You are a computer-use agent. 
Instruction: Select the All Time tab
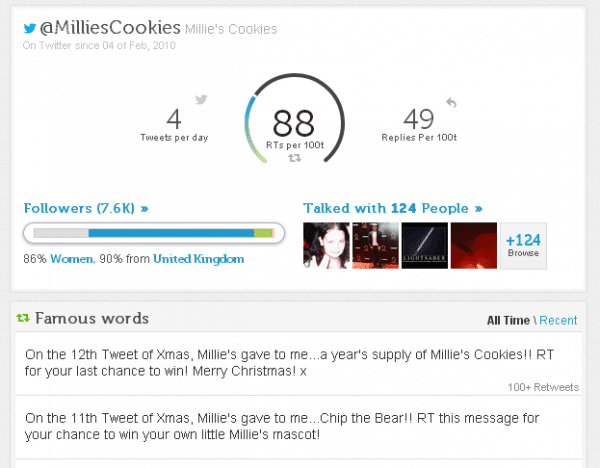point(508,320)
